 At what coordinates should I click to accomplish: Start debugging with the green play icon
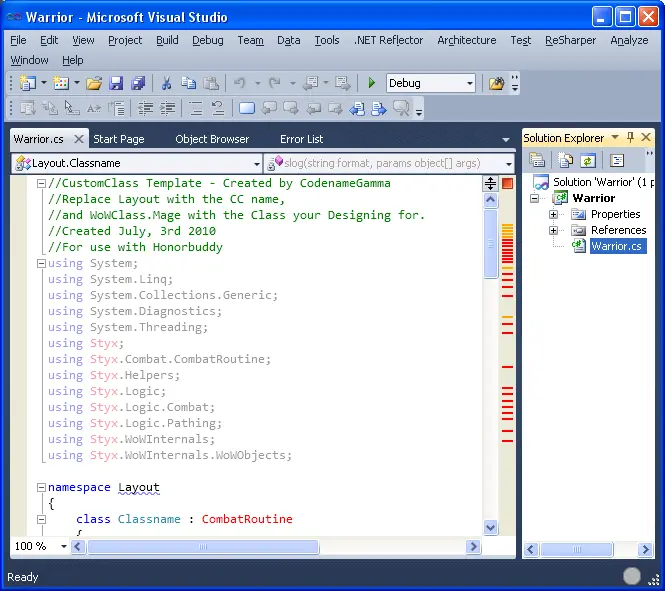[x=372, y=83]
